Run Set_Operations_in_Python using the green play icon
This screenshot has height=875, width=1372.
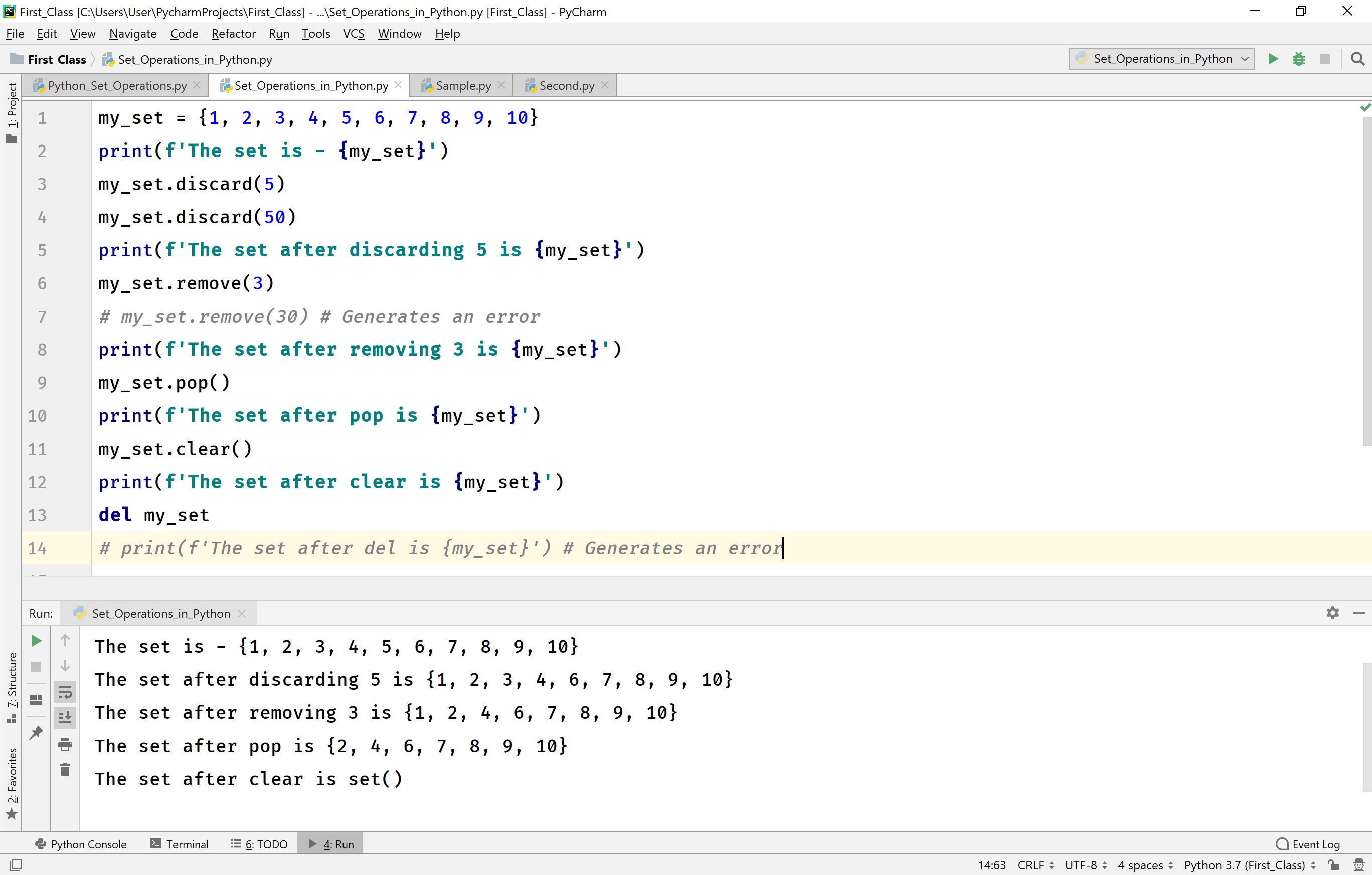(x=1273, y=59)
